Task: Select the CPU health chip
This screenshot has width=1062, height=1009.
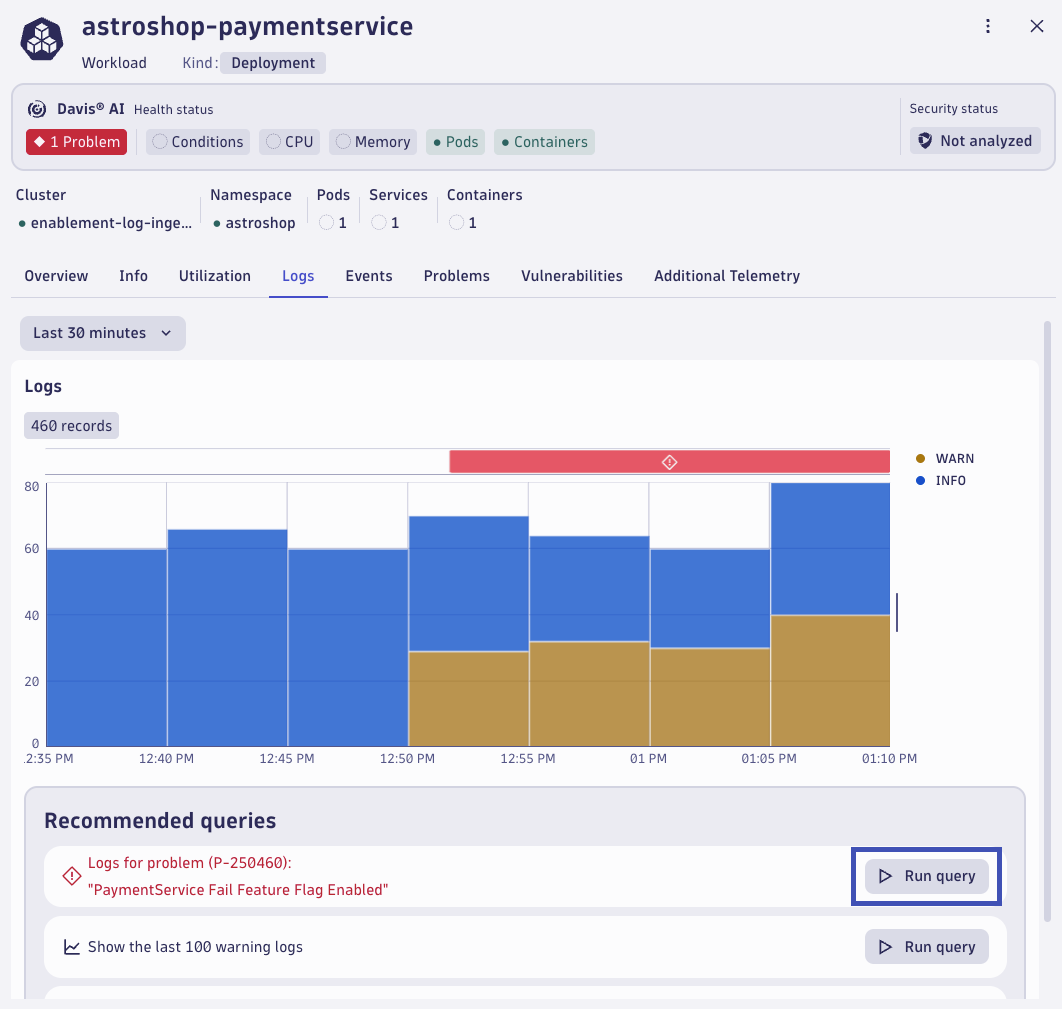Action: pos(289,142)
